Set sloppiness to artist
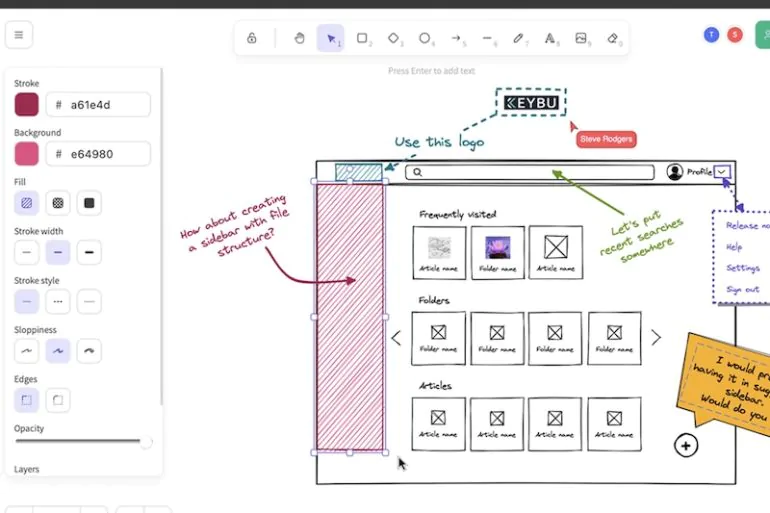Screen dimensions: 770x513 58,351
